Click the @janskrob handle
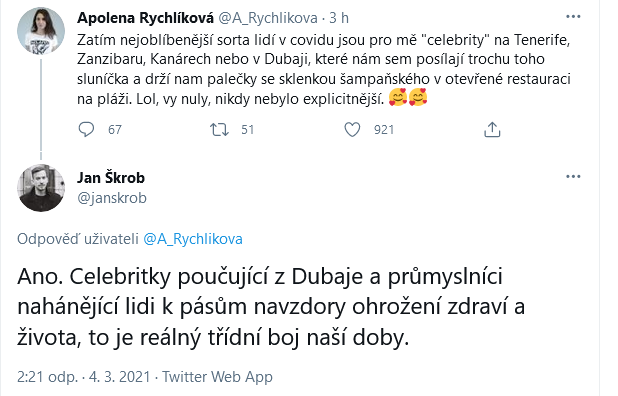 [112, 197]
